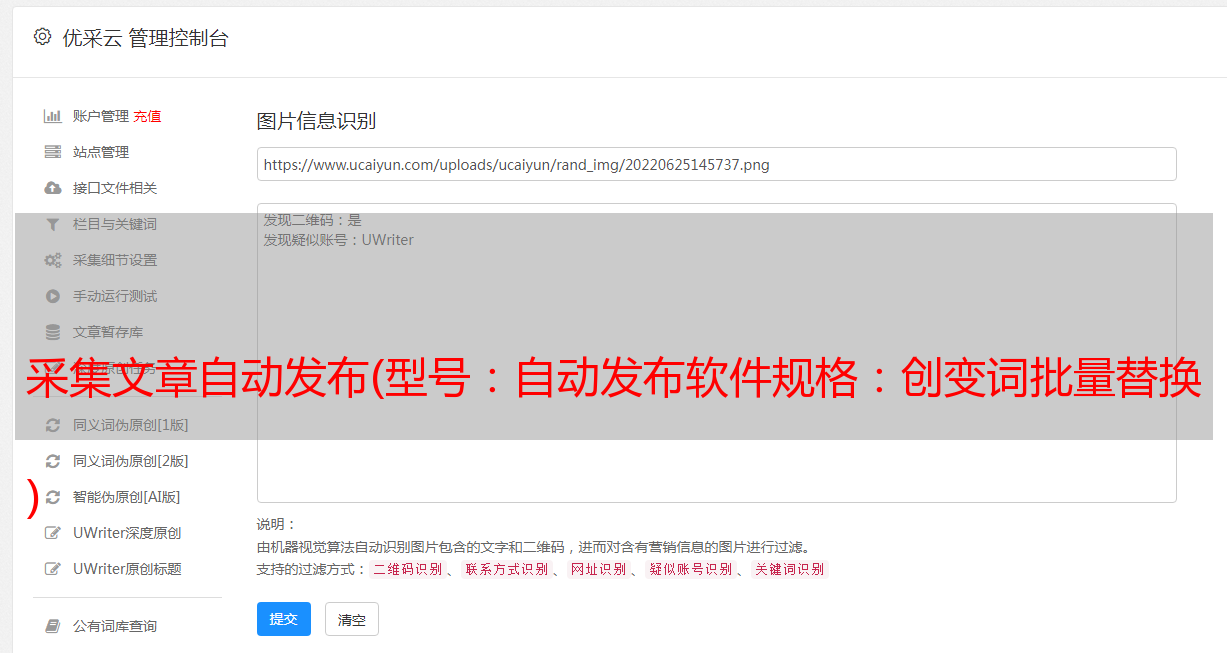Click the image URL input field
The width and height of the screenshot is (1227, 653).
point(716,164)
